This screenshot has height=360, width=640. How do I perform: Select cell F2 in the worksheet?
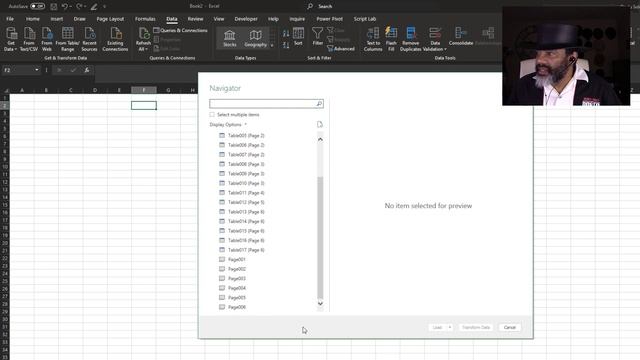pyautogui.click(x=144, y=106)
